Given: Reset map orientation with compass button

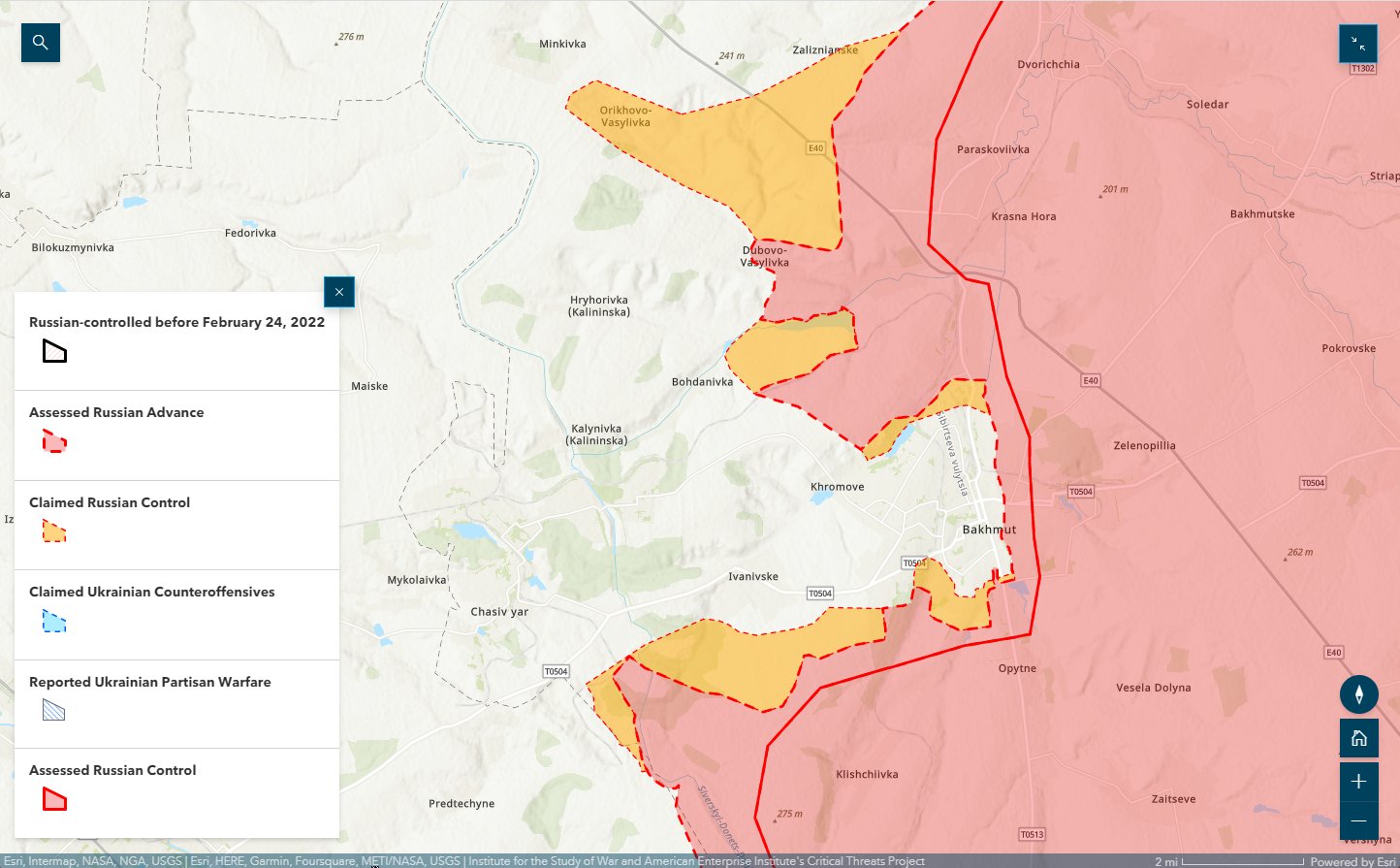Looking at the screenshot, I should (x=1359, y=694).
